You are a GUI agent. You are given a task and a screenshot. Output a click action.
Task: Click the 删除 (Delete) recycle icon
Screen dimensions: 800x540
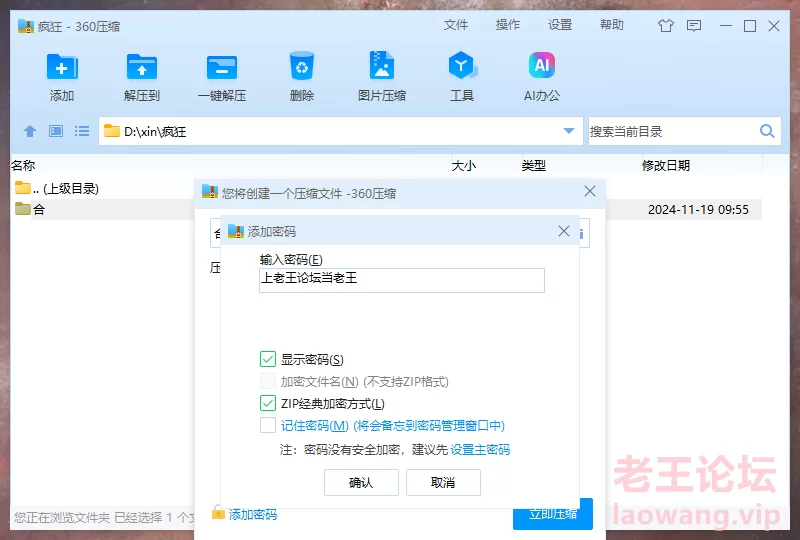click(x=302, y=68)
